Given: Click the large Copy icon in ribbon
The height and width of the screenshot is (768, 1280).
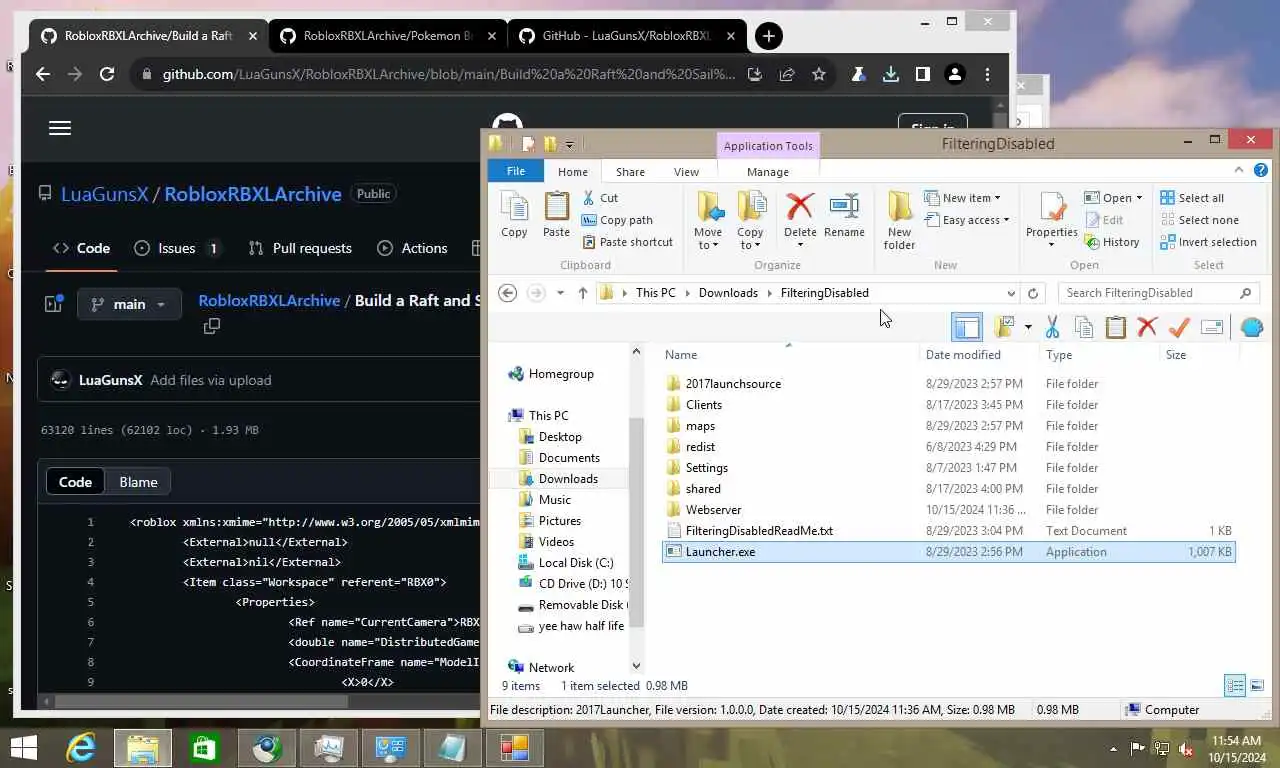Looking at the screenshot, I should coord(514,215).
